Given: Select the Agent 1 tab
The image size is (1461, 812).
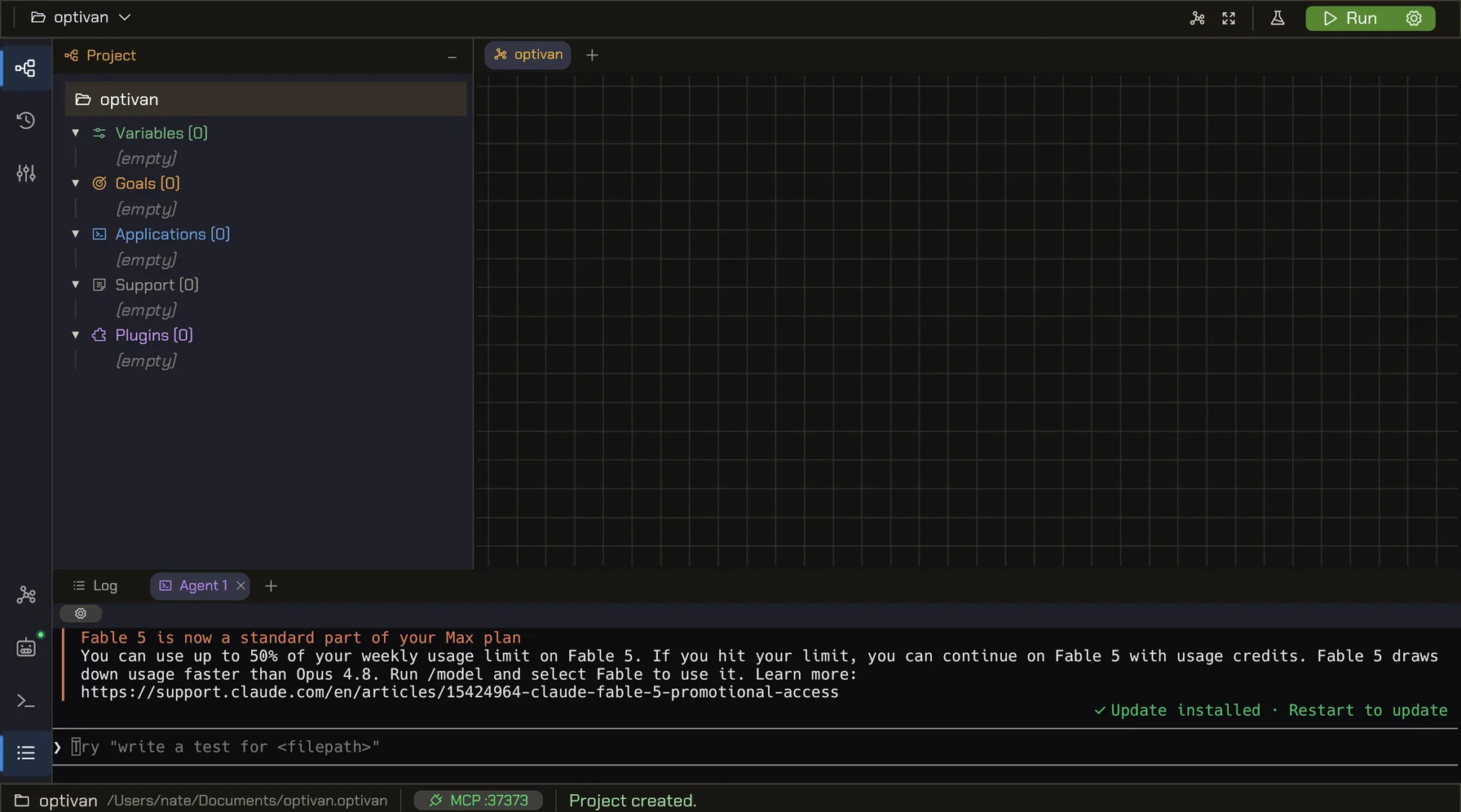Looking at the screenshot, I should tap(200, 585).
